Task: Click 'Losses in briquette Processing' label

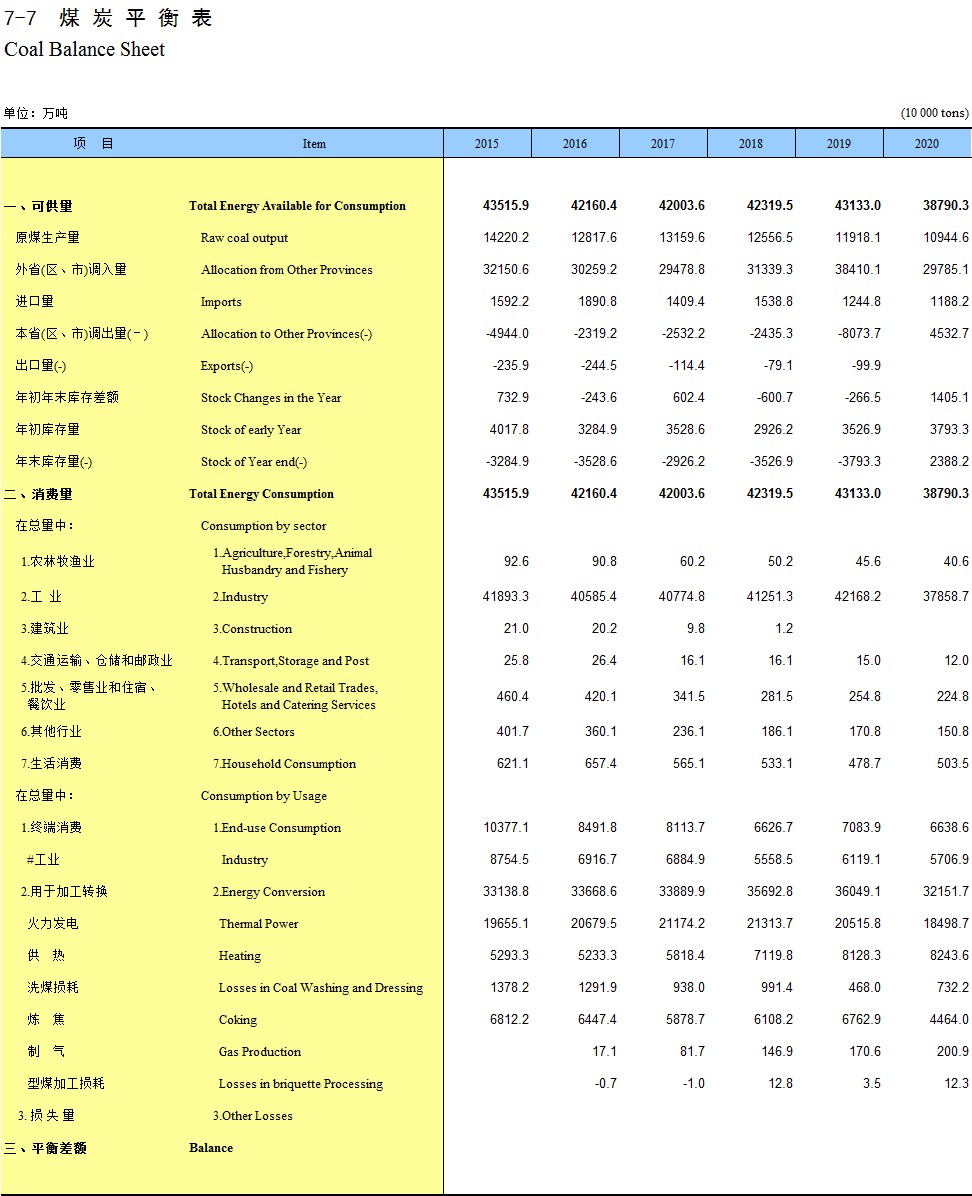Action: click(301, 1085)
